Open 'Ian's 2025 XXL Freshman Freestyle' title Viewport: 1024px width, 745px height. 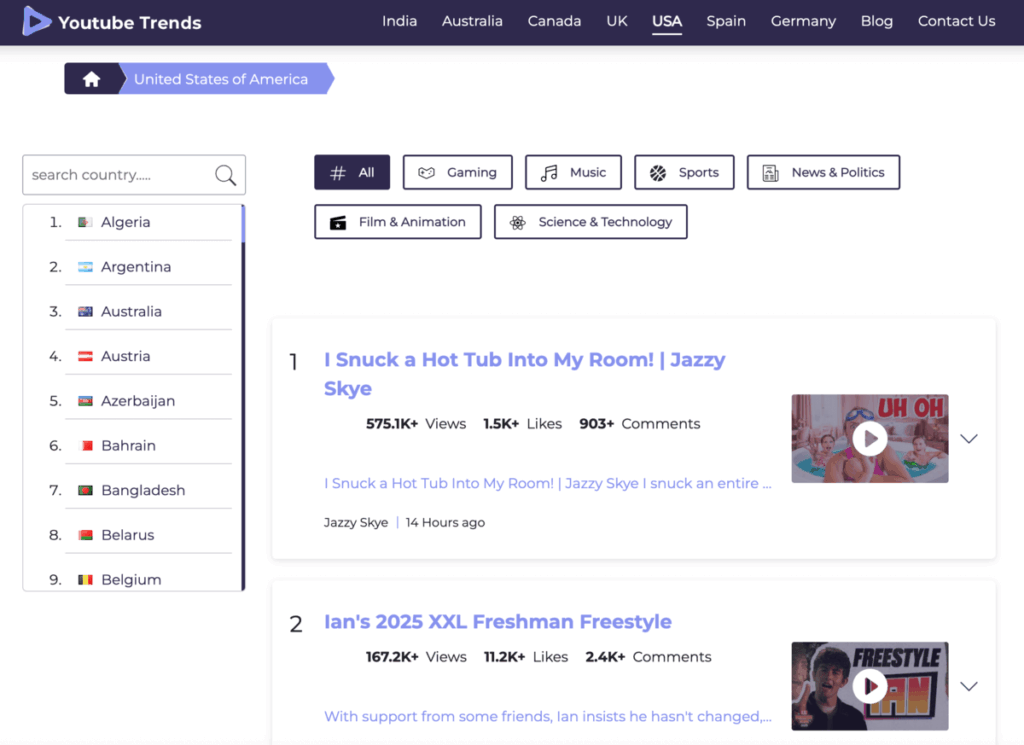[x=498, y=622]
